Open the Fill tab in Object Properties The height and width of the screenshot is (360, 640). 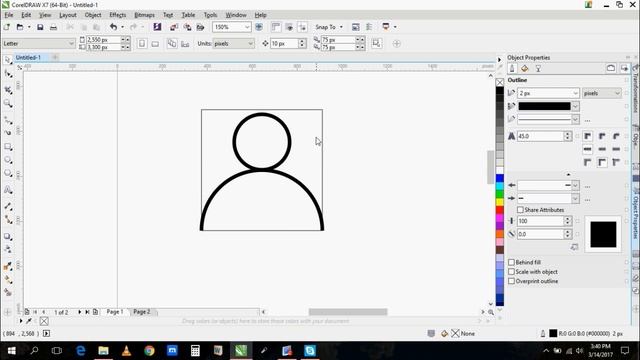pos(525,69)
